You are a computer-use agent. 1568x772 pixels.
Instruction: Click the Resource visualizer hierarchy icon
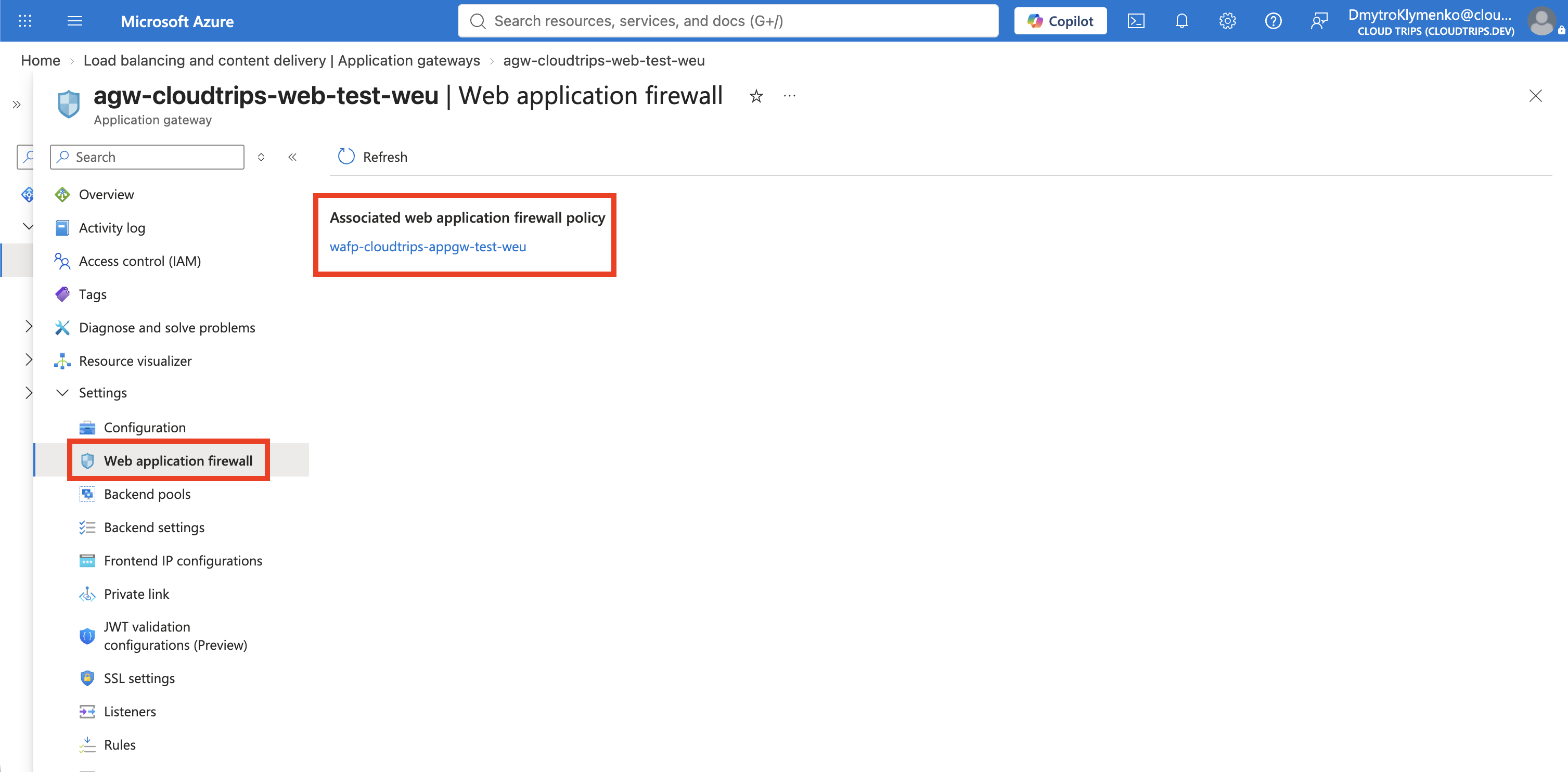point(62,361)
